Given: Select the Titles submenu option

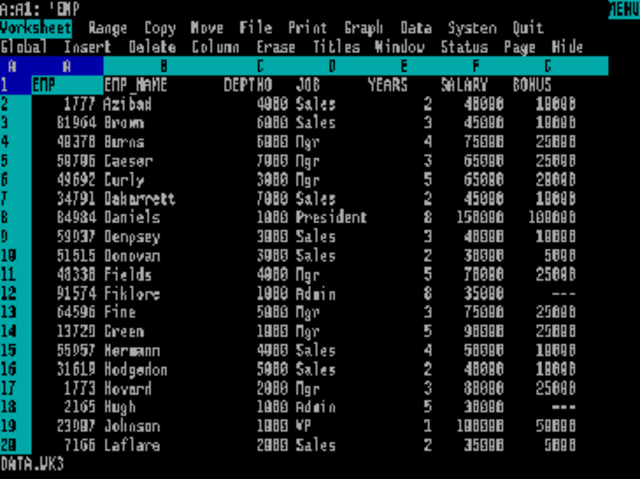Looking at the screenshot, I should click(x=336, y=47).
